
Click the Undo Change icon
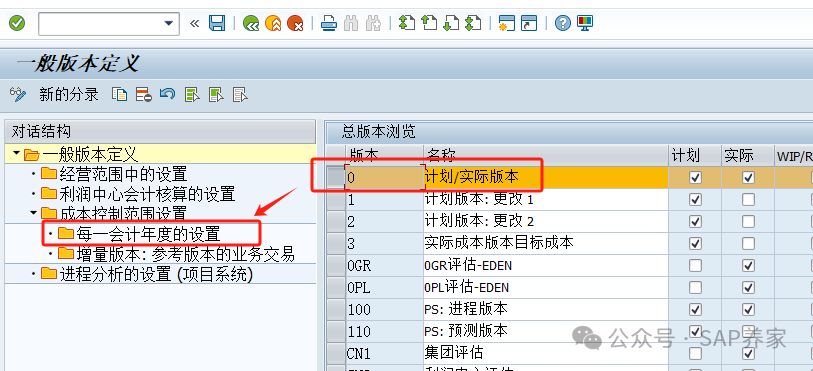(167, 94)
